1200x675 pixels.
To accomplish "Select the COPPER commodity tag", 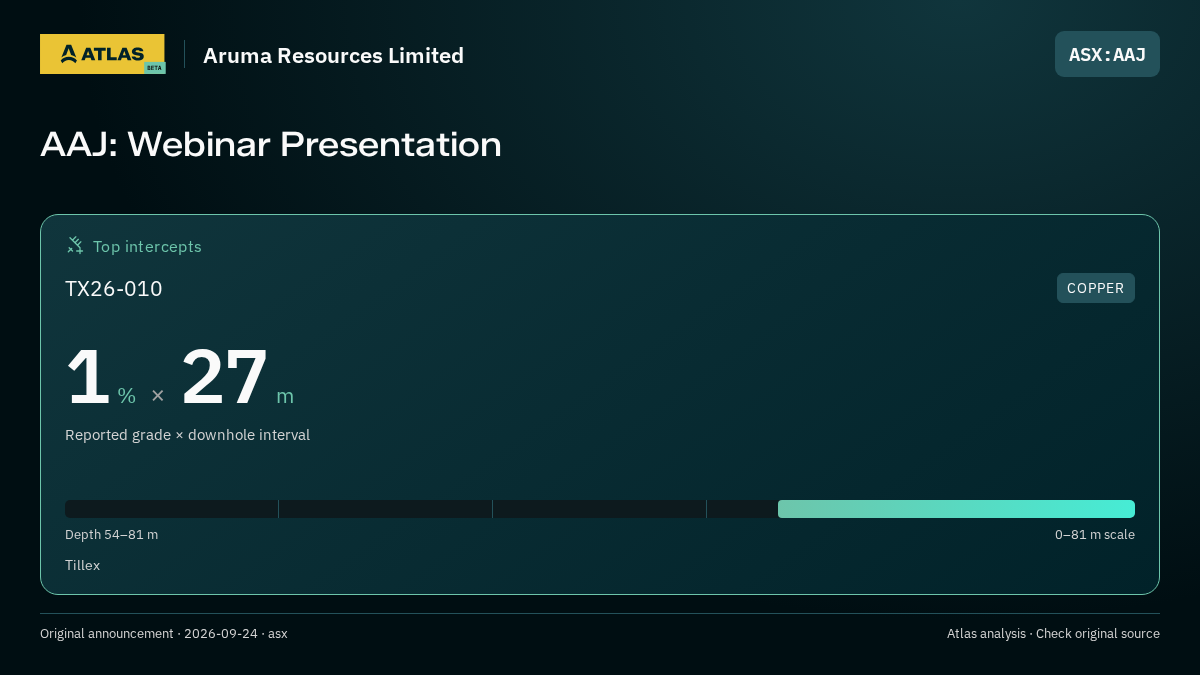I will pos(1095,288).
